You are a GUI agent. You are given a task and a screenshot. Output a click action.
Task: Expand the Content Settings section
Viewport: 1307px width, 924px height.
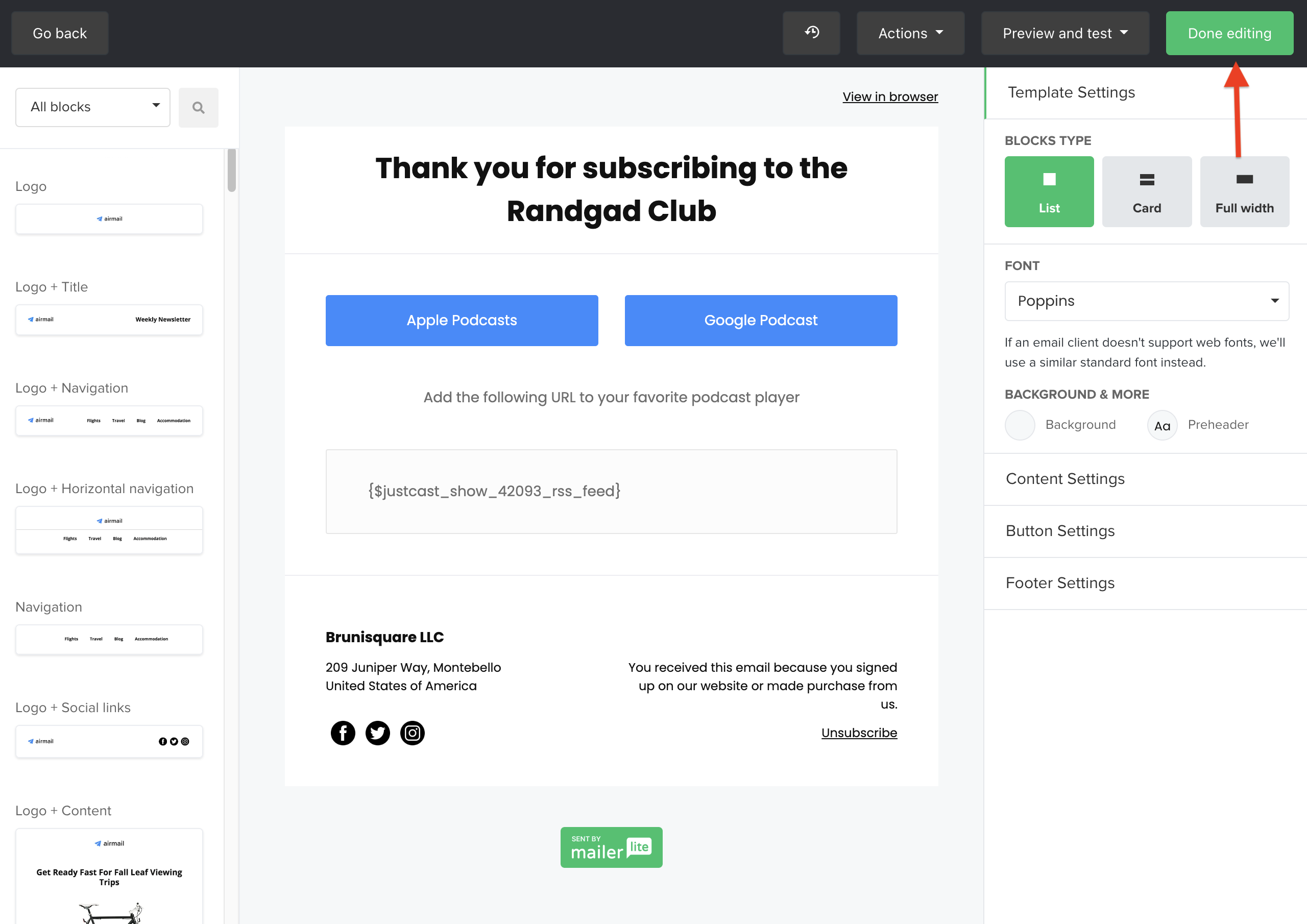(1145, 479)
